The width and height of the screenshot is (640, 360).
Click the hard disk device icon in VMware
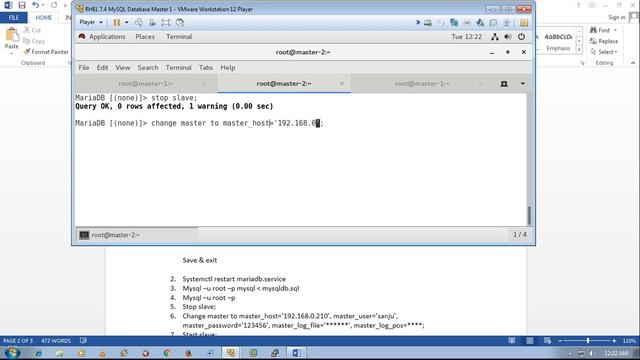tap(427, 23)
